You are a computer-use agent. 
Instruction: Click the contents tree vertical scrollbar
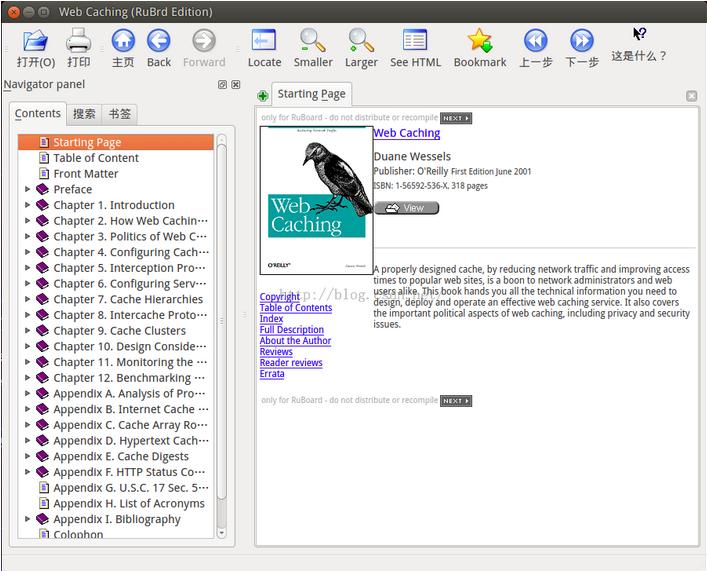[x=221, y=320]
